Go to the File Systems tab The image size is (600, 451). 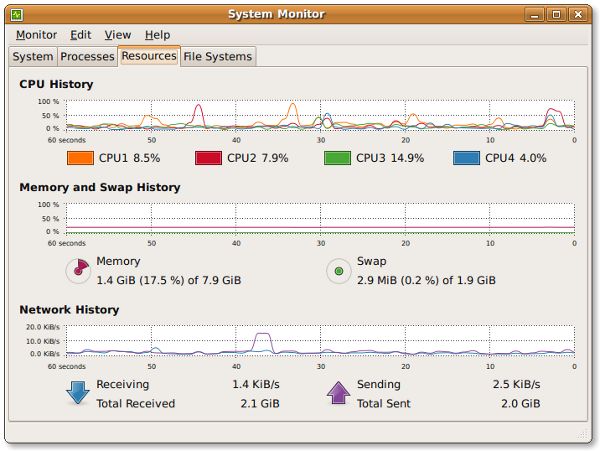coord(217,57)
